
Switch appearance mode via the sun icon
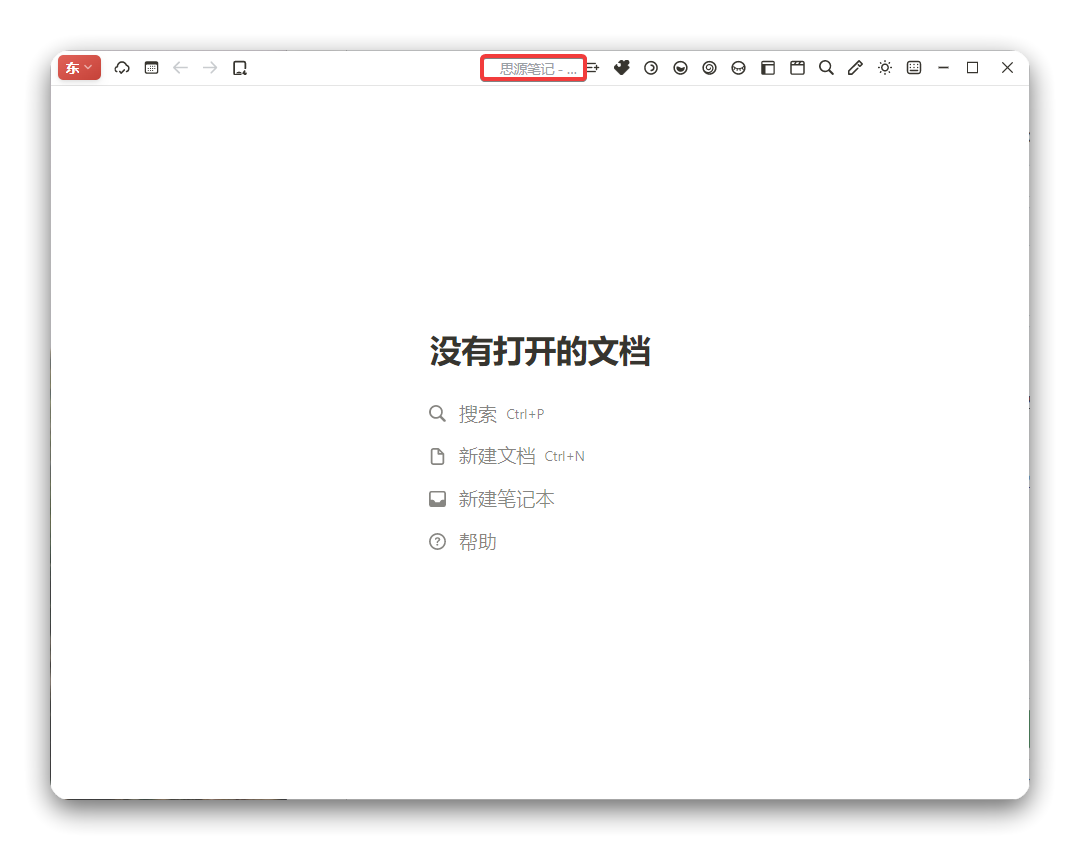884,67
